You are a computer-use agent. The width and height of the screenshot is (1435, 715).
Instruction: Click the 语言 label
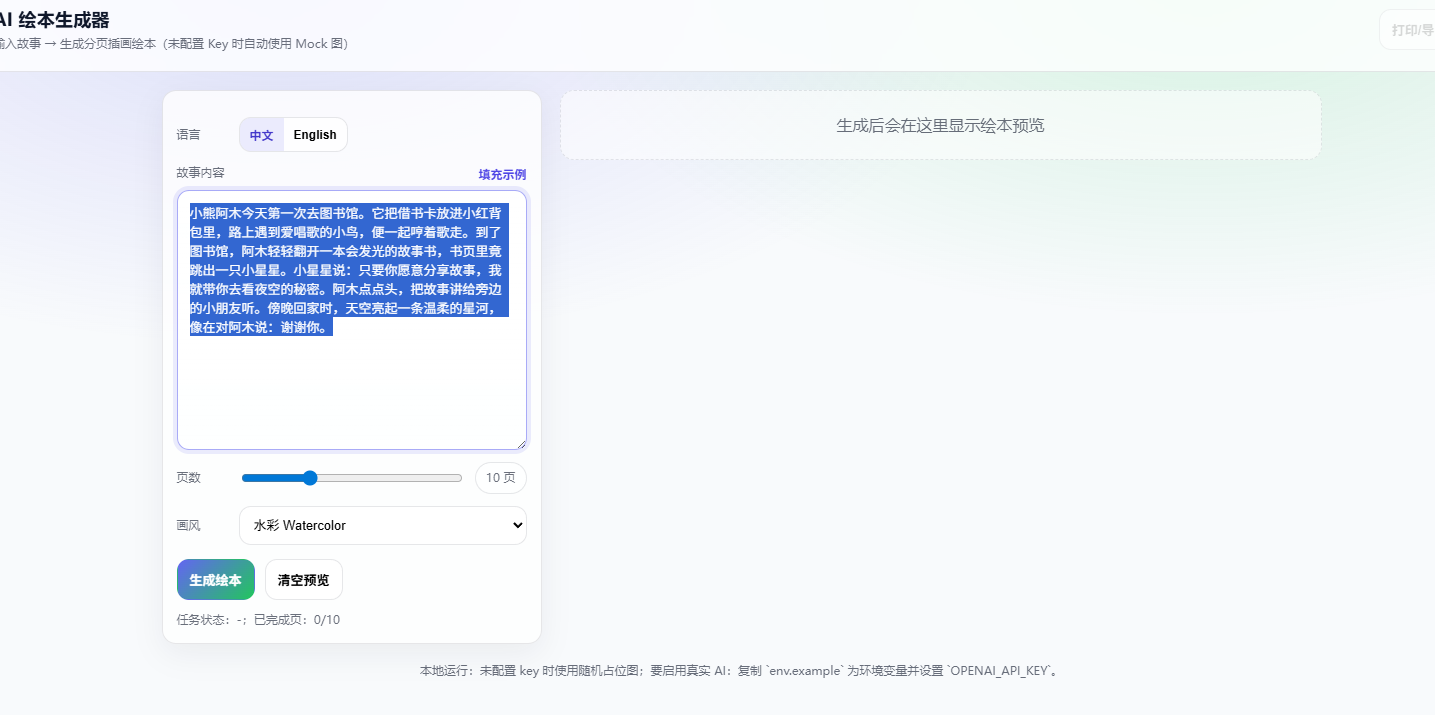[188, 135]
